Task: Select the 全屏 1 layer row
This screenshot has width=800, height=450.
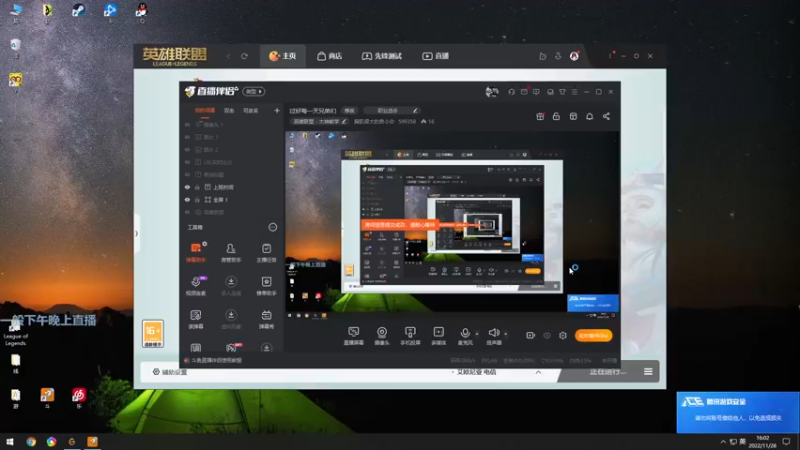Action: pyautogui.click(x=231, y=199)
